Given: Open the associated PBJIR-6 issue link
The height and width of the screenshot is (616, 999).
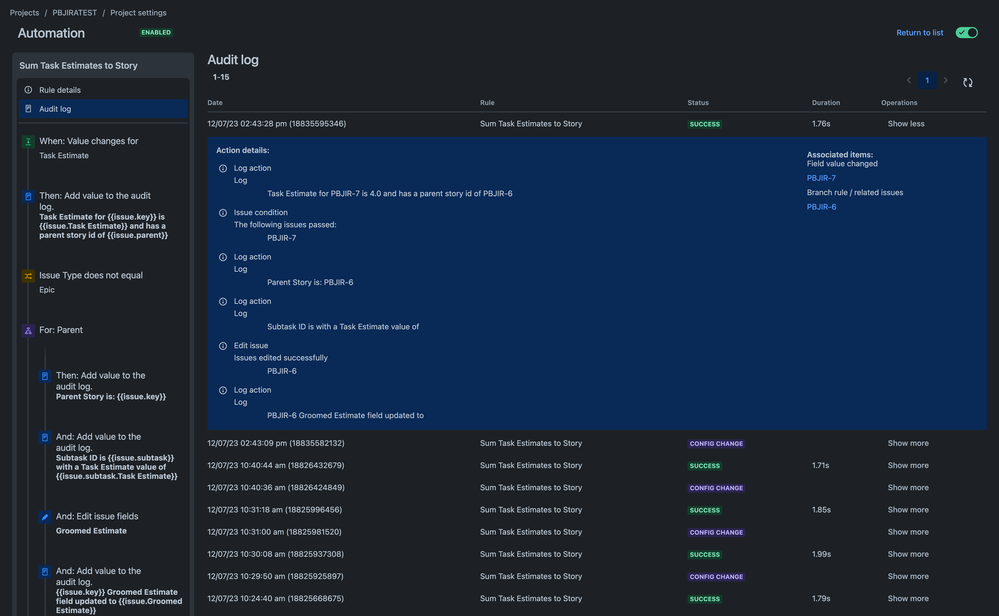Looking at the screenshot, I should coord(821,207).
